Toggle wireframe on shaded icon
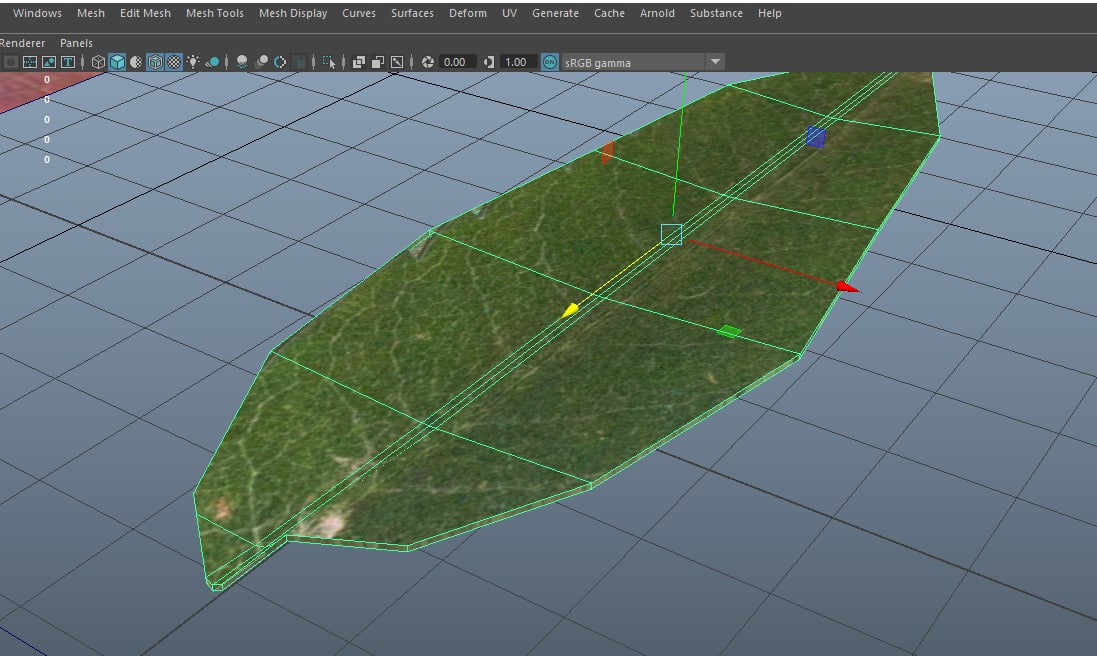This screenshot has width=1097, height=656. pyautogui.click(x=155, y=62)
